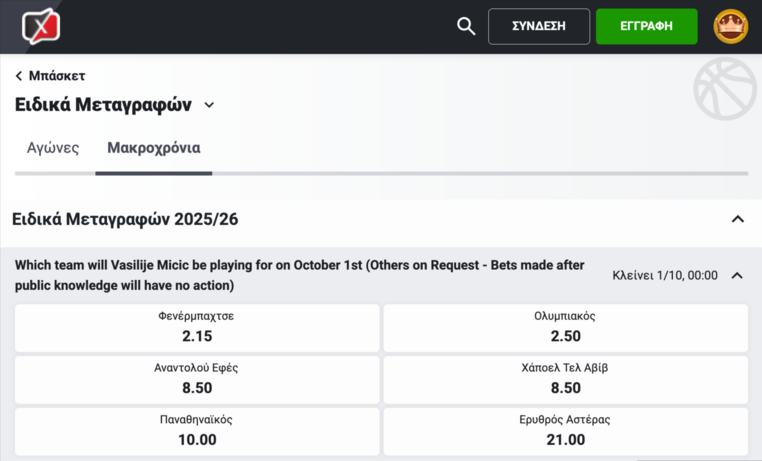
Task: Click the gold crown avatar icon
Action: [730, 26]
